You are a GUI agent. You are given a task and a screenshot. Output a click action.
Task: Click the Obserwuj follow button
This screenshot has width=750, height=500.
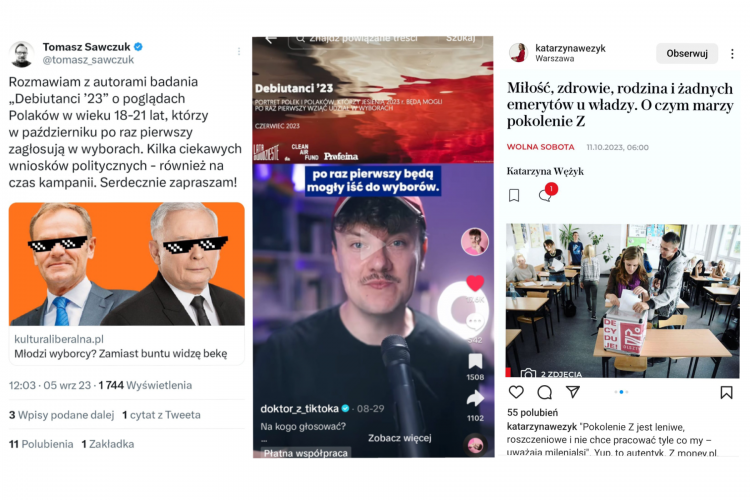coord(687,54)
